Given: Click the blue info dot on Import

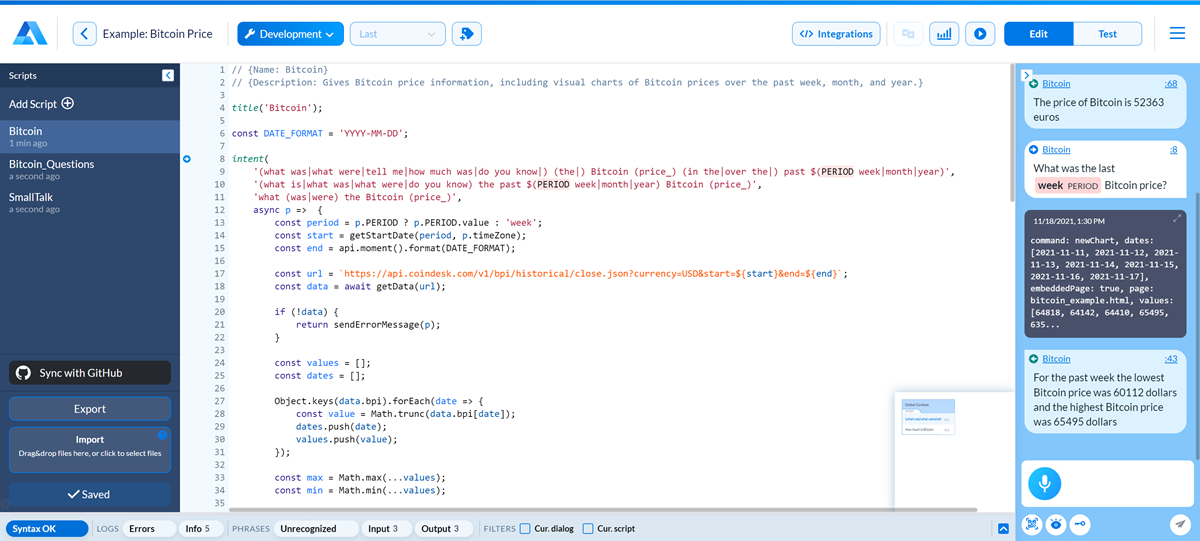Looking at the screenshot, I should (163, 434).
